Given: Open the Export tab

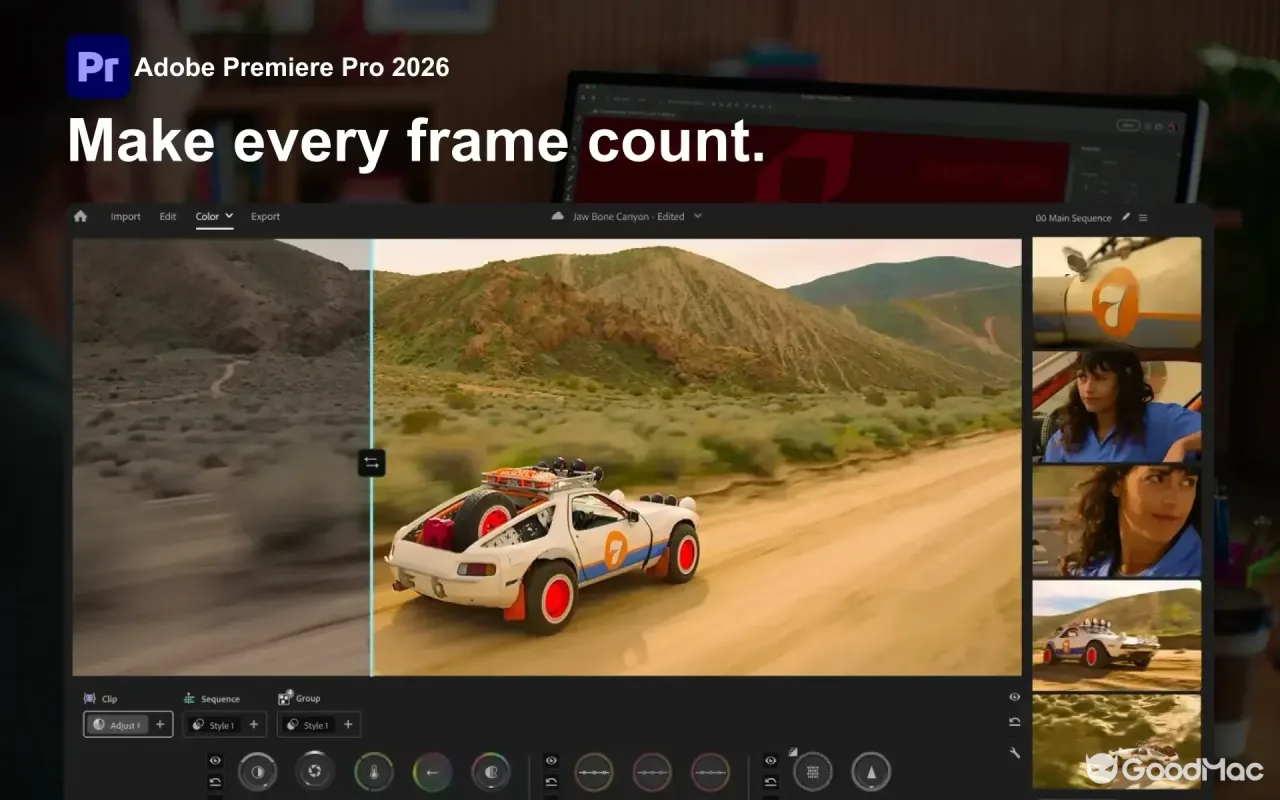Looking at the screenshot, I should point(265,217).
